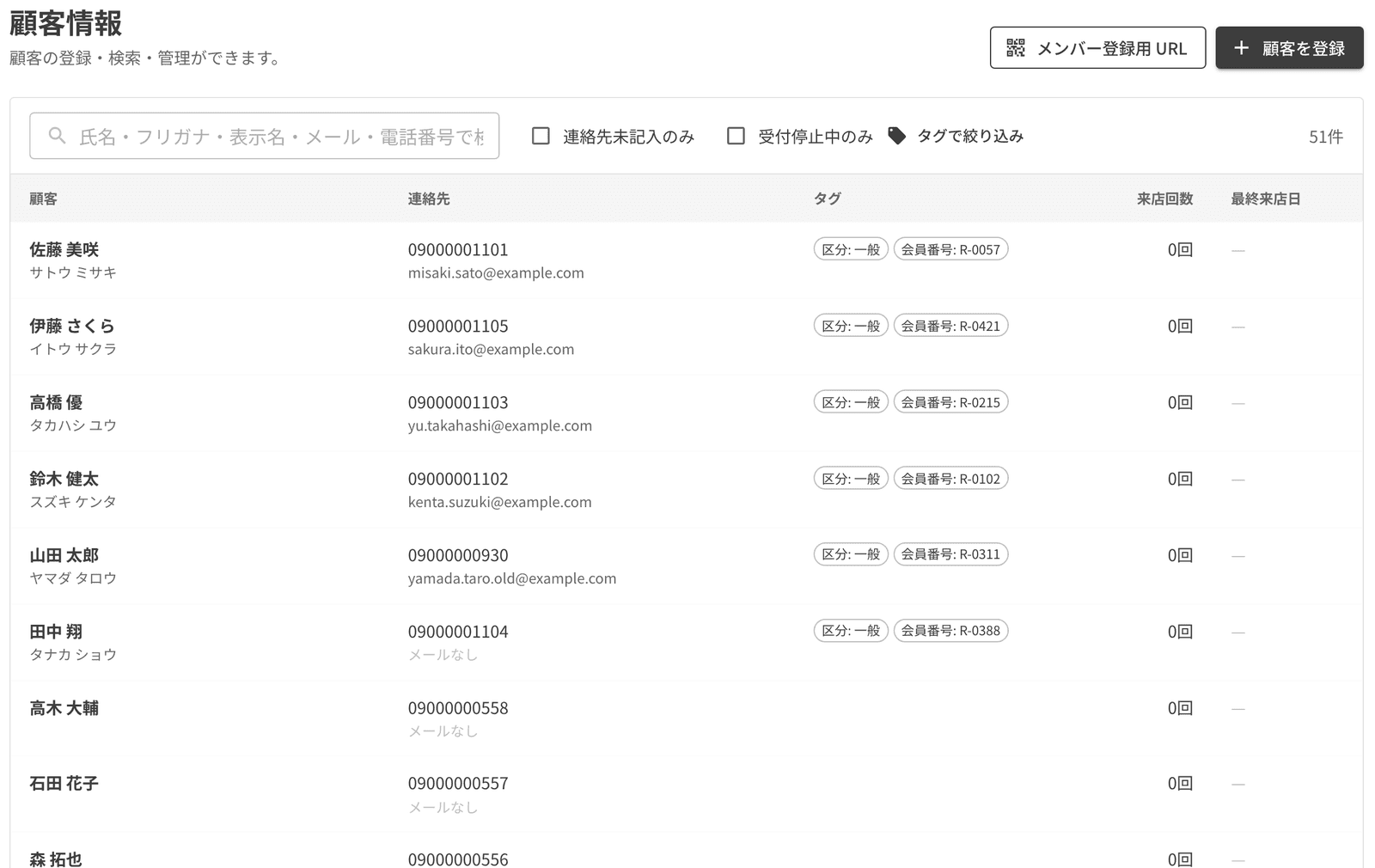Click the tag icon to filter by tags
Screen dimensions: 1375x868
pos(896,136)
